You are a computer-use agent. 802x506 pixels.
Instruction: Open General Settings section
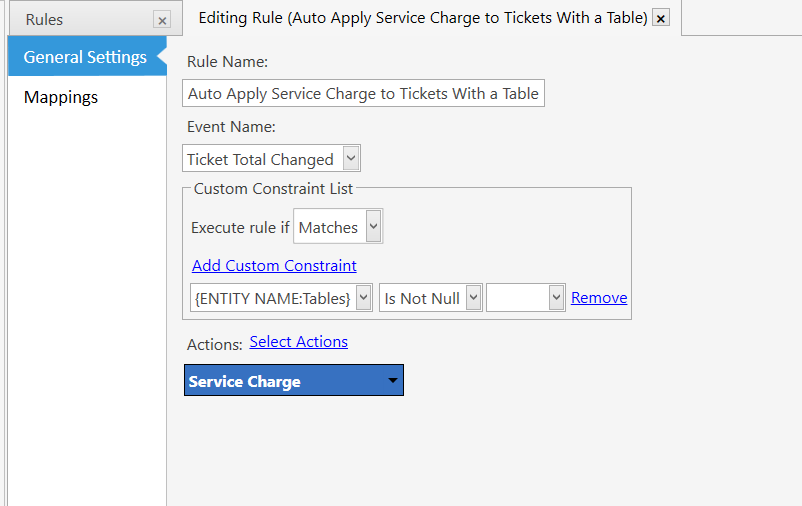pos(85,57)
